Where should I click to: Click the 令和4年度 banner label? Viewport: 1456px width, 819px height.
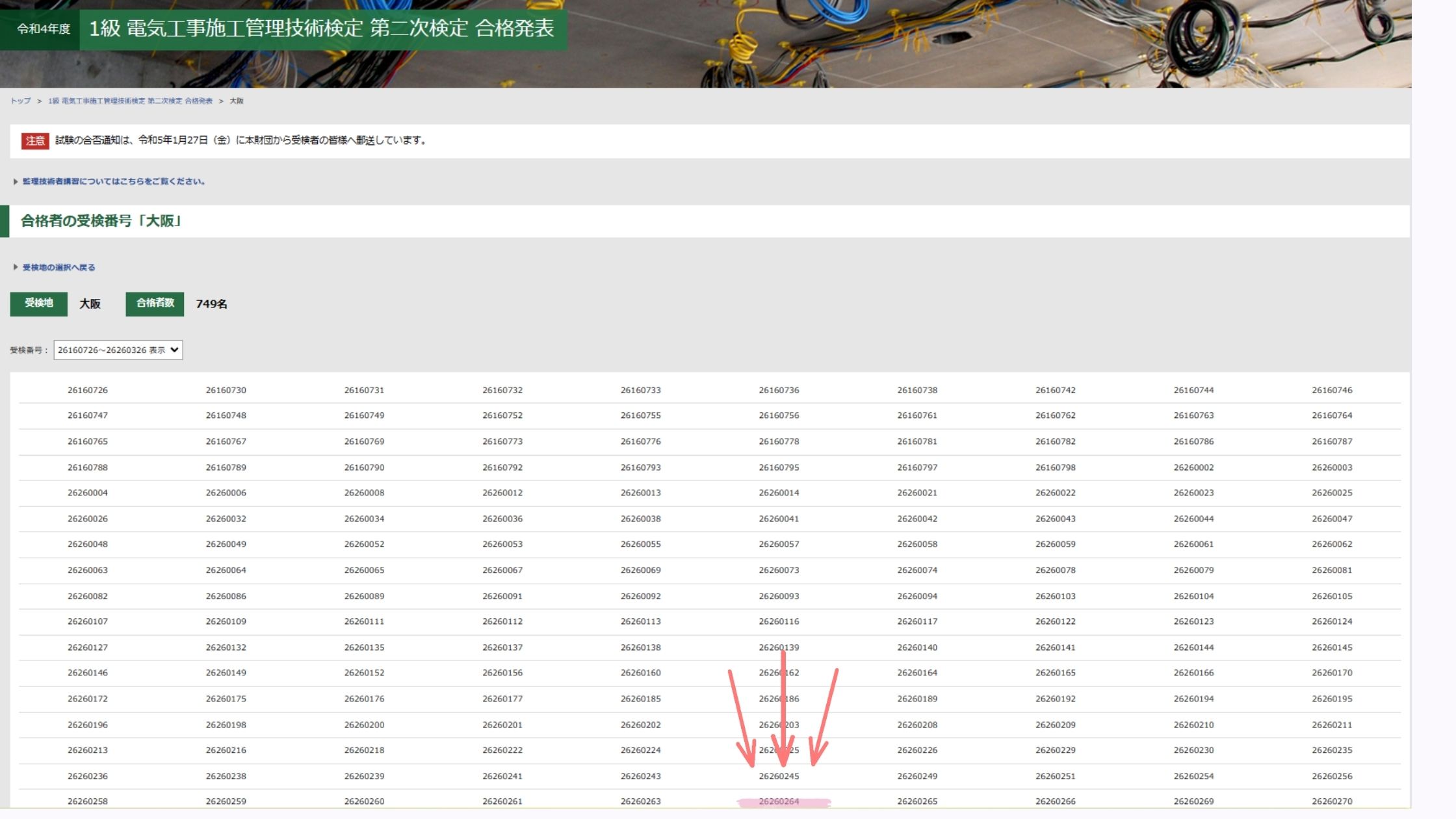pos(43,29)
